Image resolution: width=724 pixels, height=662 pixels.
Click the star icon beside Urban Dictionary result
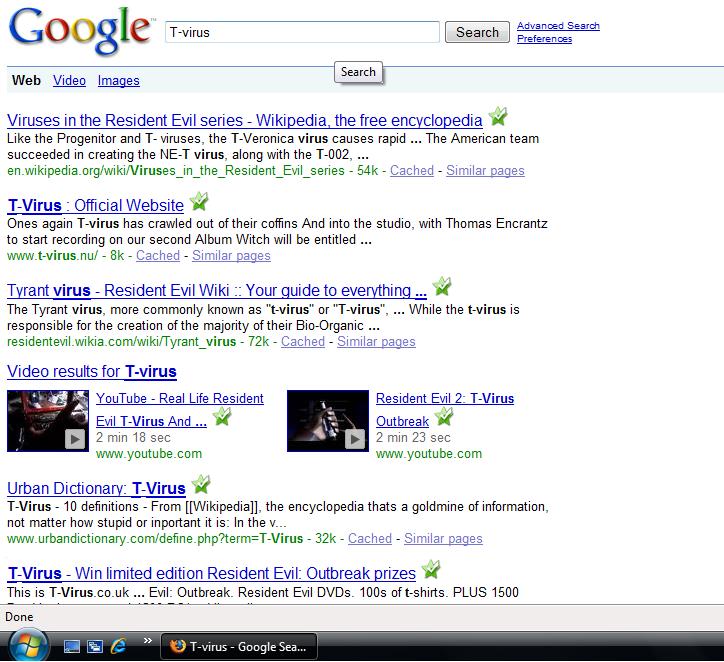[x=201, y=484]
